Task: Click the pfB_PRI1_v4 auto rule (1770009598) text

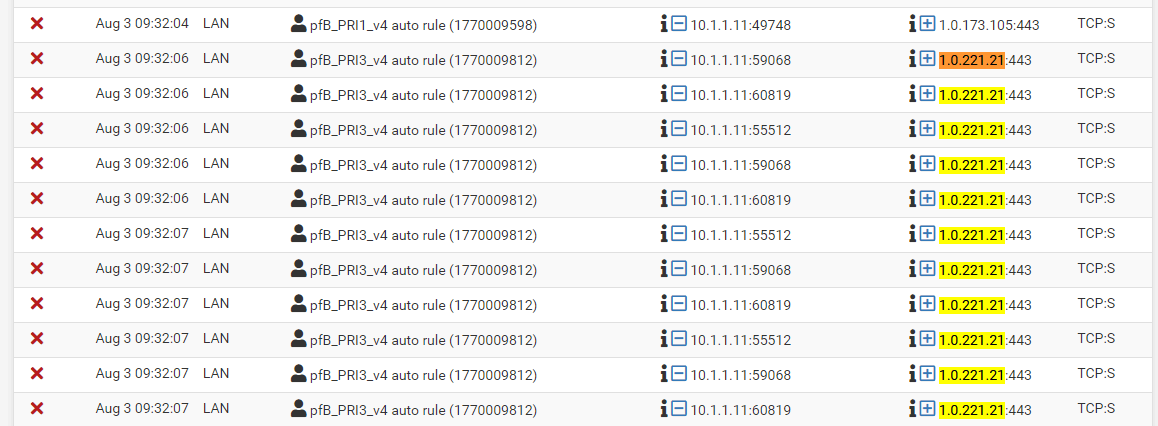Action: tap(423, 24)
